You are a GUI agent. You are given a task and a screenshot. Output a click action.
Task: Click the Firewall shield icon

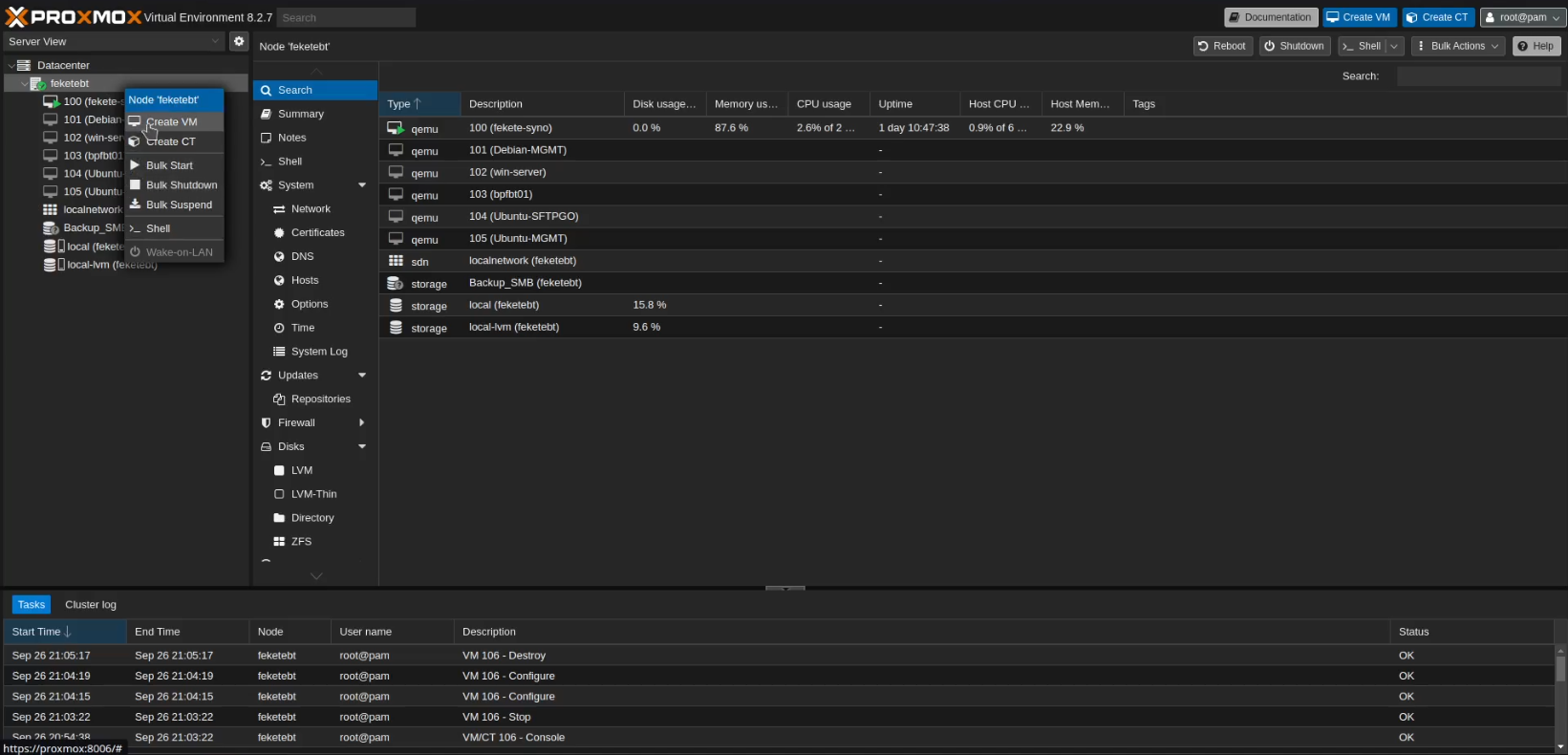(x=267, y=422)
